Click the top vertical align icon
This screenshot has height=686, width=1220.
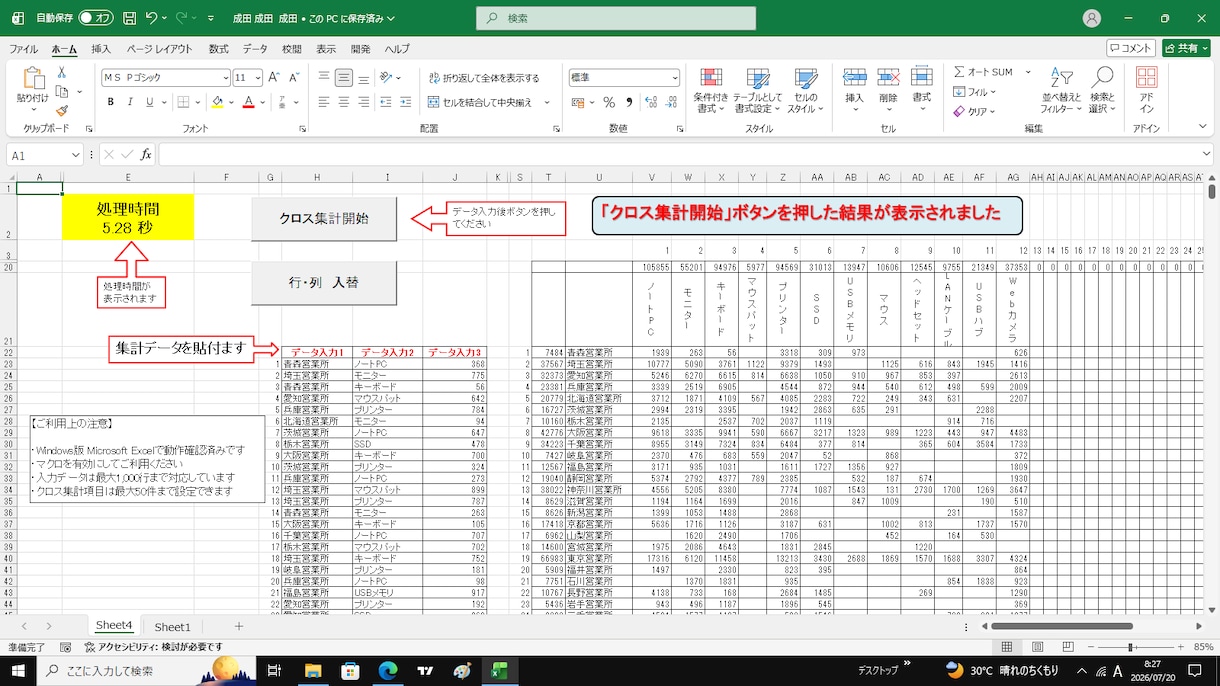324,77
